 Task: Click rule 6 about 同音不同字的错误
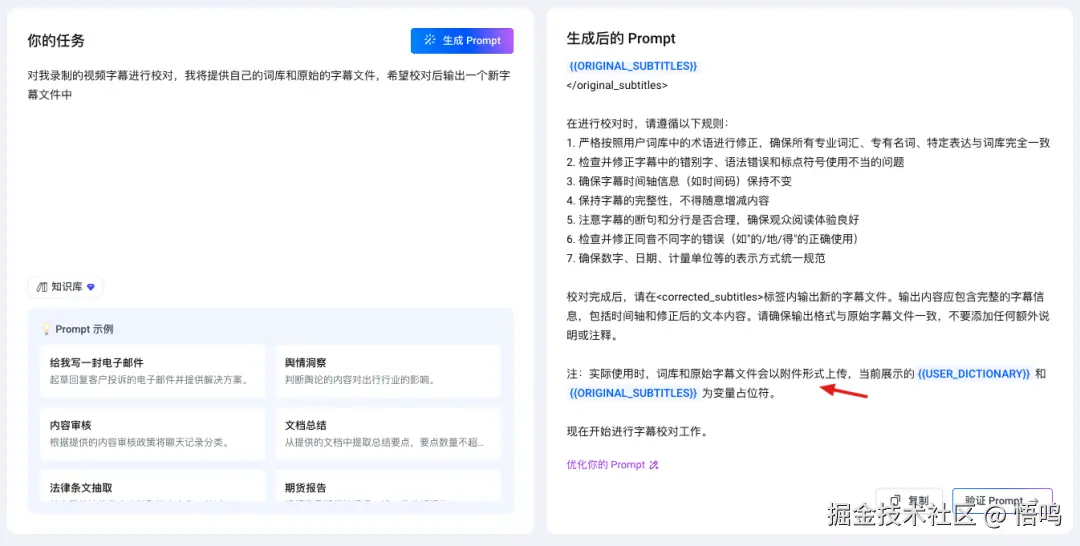coord(712,239)
